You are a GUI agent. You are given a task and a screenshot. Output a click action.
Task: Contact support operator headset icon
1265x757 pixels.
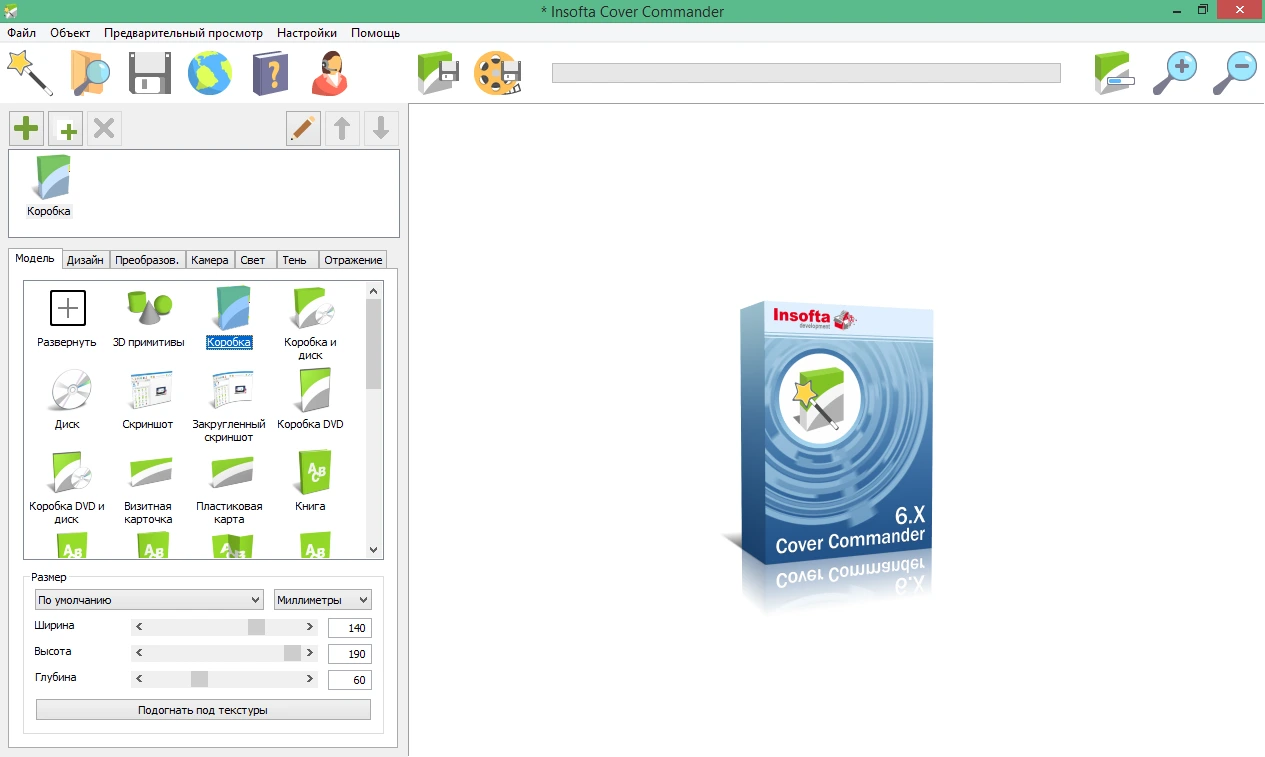click(329, 73)
